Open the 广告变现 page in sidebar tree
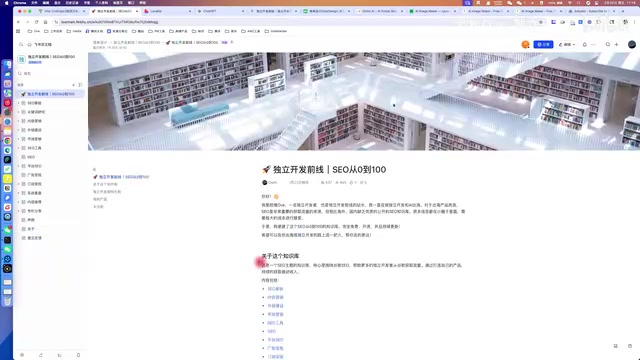Screen dimensions: 640x360 point(34,175)
